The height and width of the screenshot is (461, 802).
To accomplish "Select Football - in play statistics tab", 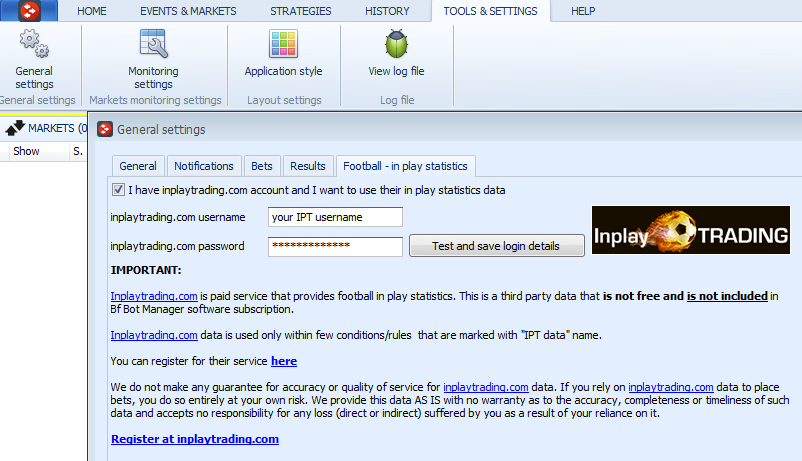I will pyautogui.click(x=406, y=166).
